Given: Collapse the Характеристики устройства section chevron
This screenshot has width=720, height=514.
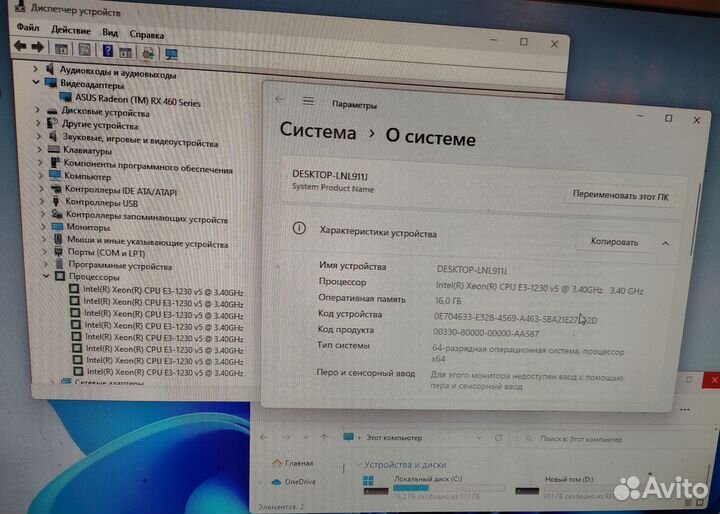Looking at the screenshot, I should click(665, 243).
